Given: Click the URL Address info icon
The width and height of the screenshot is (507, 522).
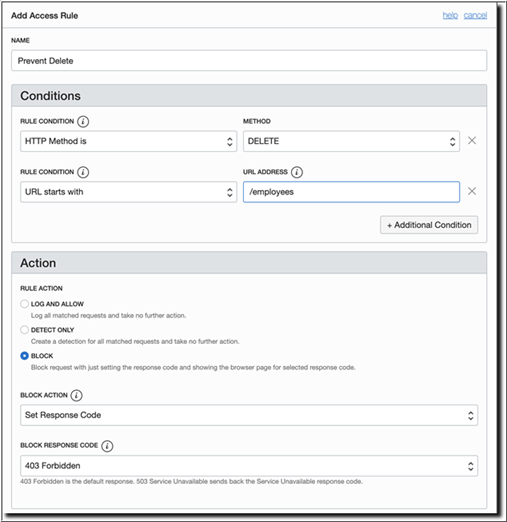Looking at the screenshot, I should [x=297, y=172].
